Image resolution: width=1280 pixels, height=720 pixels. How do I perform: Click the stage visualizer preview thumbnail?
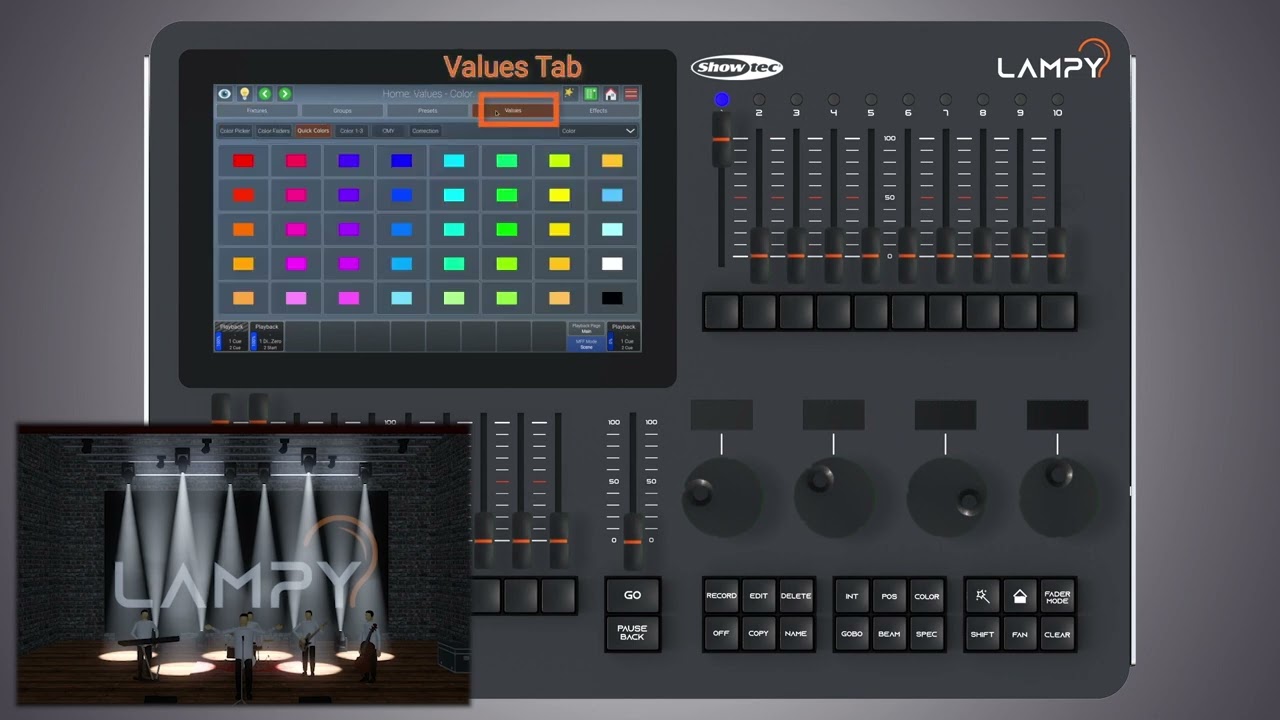click(243, 564)
